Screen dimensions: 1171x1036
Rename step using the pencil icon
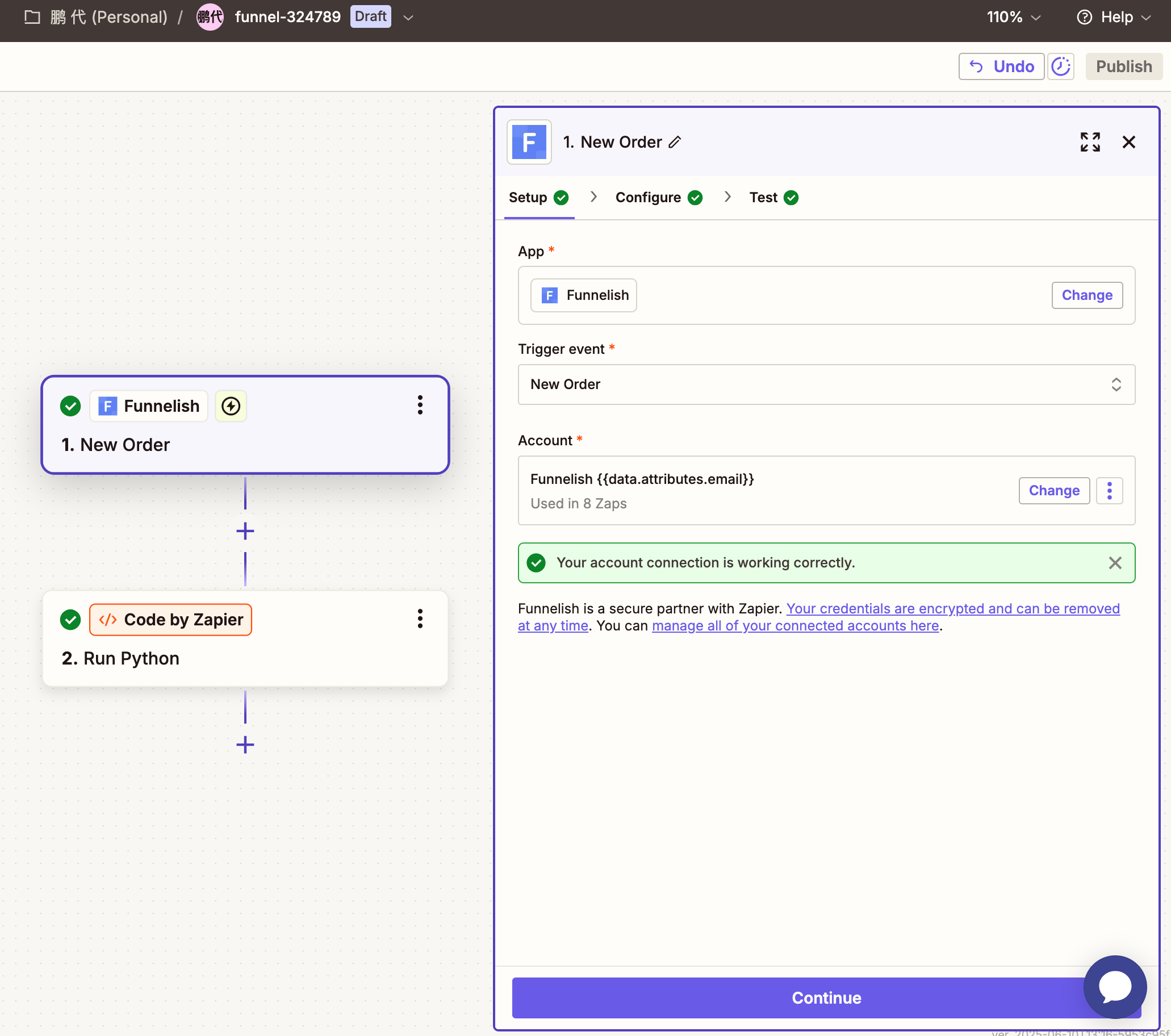click(x=675, y=142)
